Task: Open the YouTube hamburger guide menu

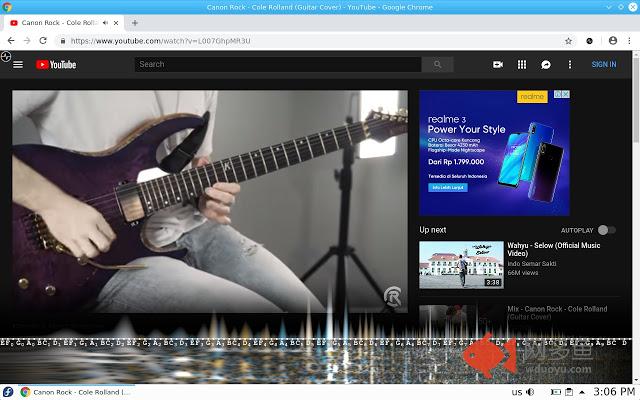Action: 18,64
